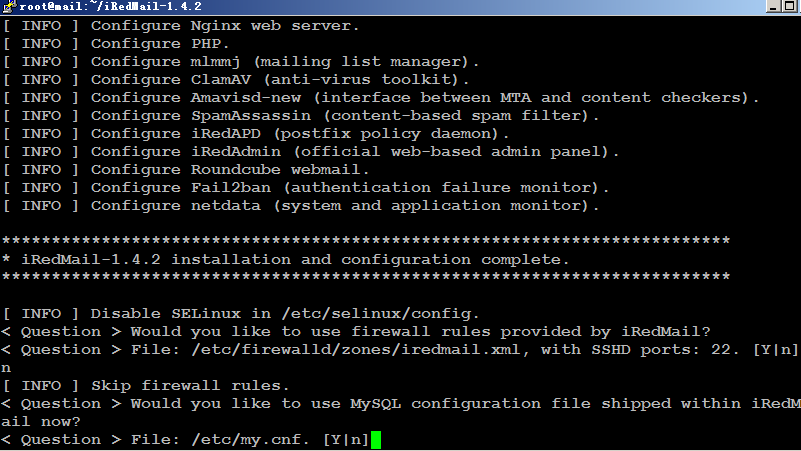Click the [Y|n] prompt after /etc/my.cnf

coord(346,440)
